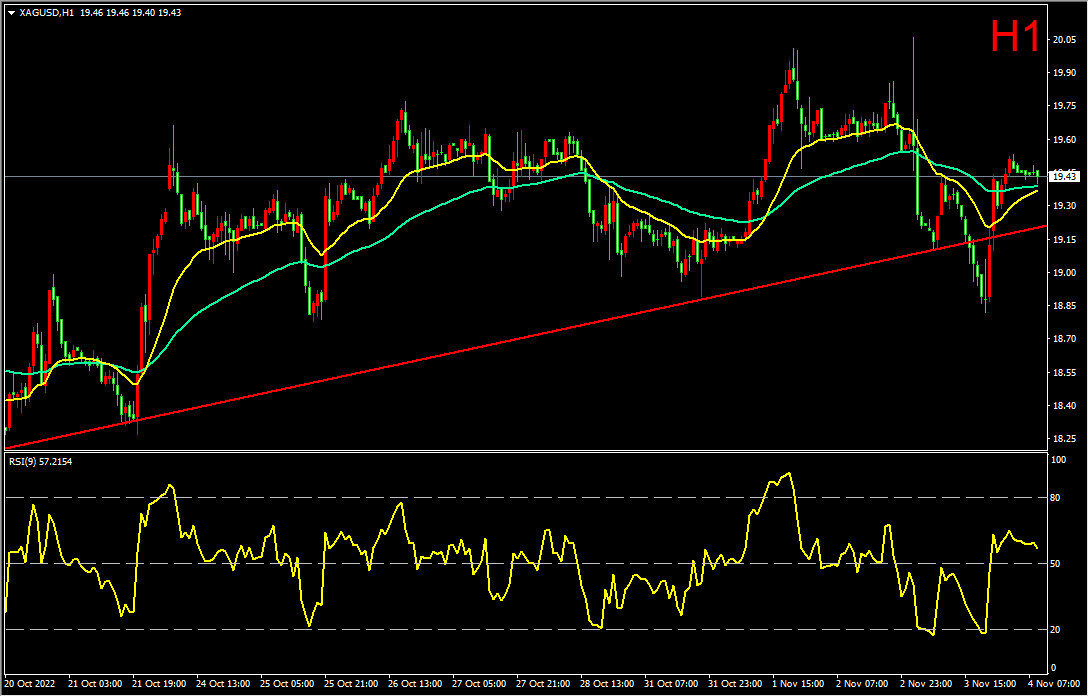This screenshot has height=697, width=1089.
Task: Click the RSI(9) 57.2154 indicator label
Action: [40, 461]
